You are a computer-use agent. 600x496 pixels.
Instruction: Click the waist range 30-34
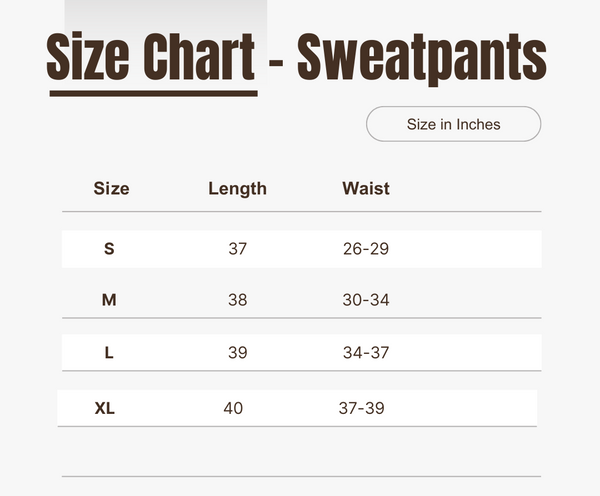[366, 300]
